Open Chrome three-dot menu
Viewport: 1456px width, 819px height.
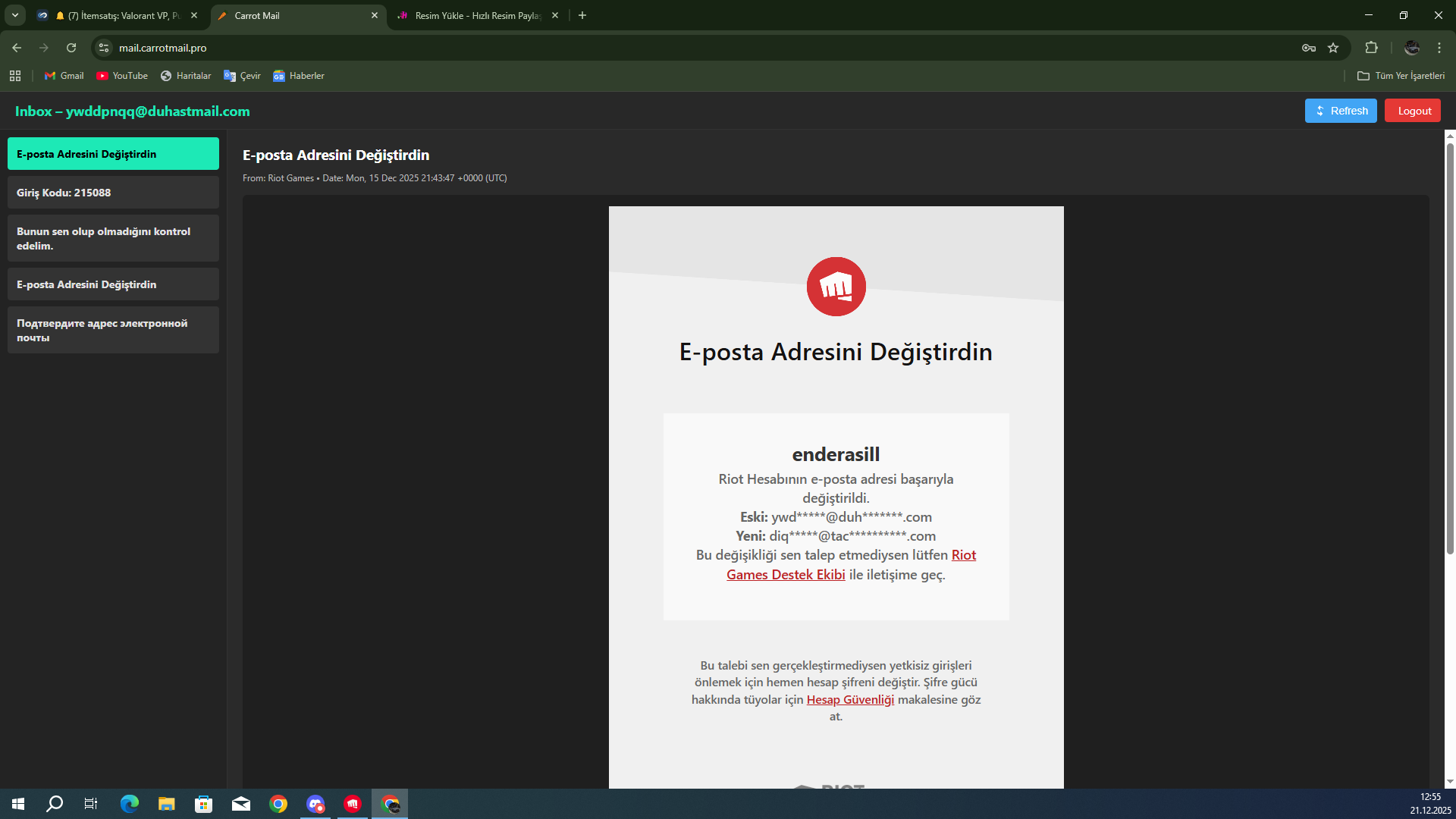tap(1439, 48)
